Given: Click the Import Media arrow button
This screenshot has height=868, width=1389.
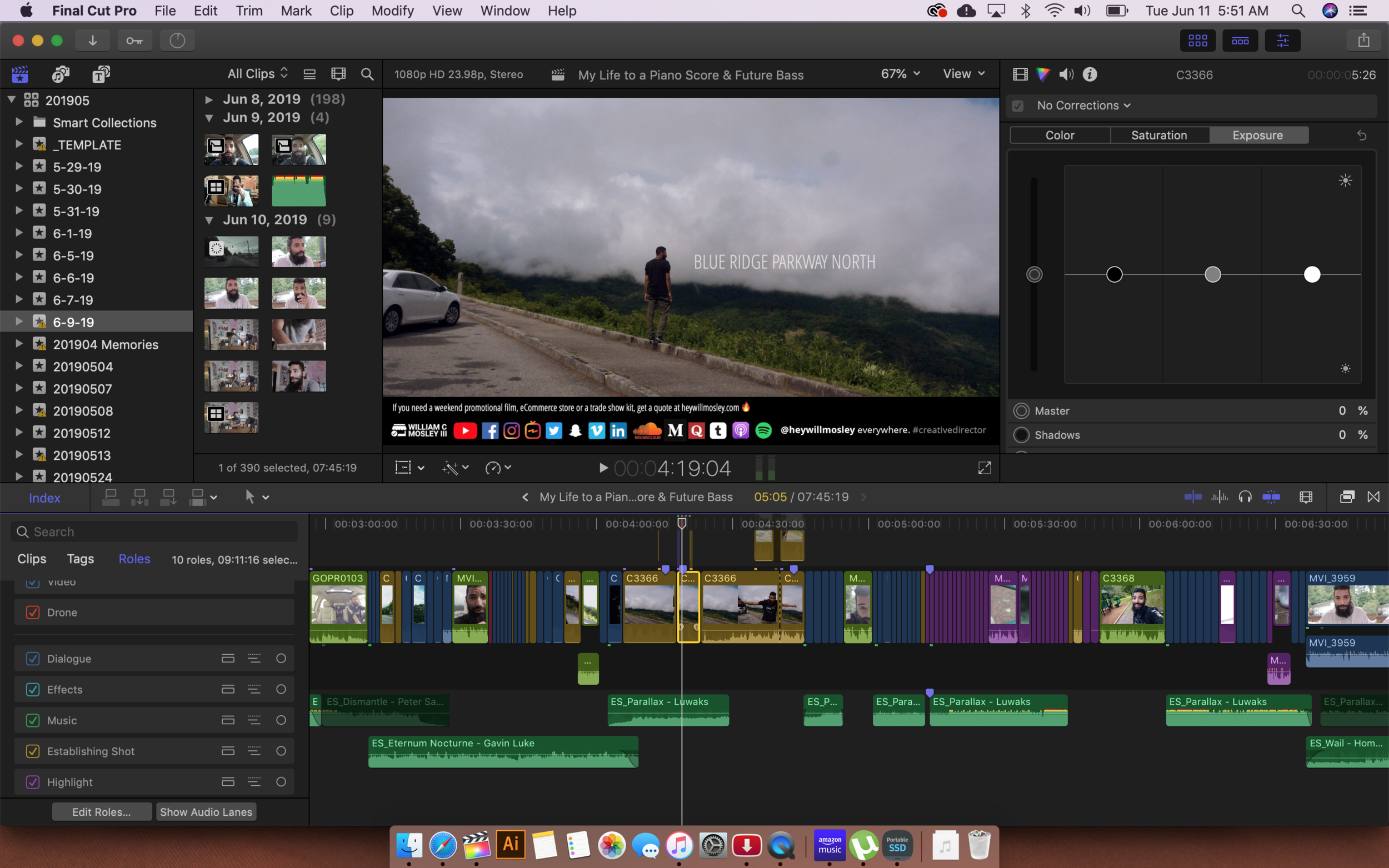Looking at the screenshot, I should 92,40.
